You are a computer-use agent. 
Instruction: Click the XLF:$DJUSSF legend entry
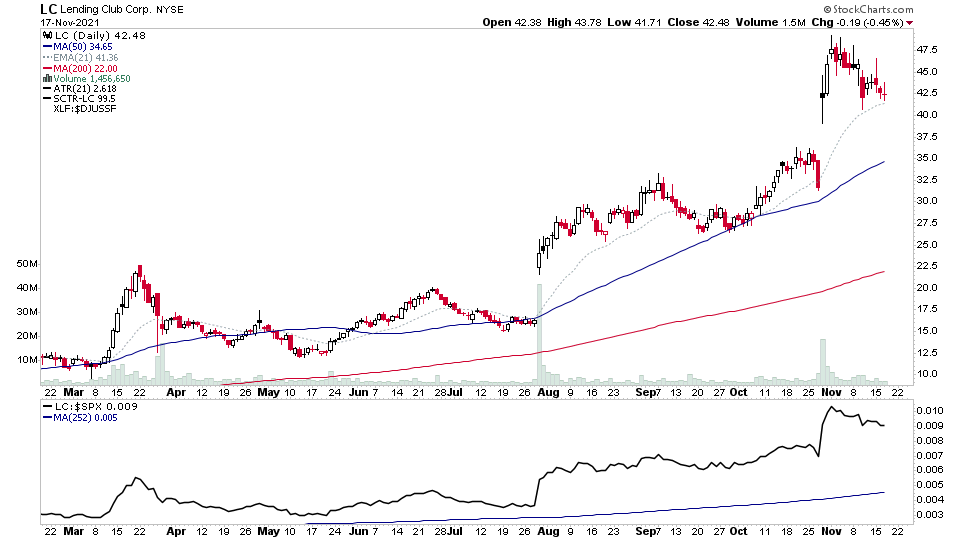(84, 109)
